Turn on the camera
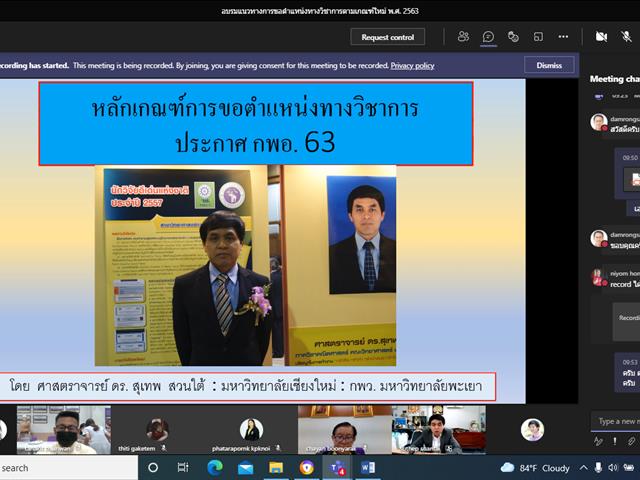 (601, 37)
